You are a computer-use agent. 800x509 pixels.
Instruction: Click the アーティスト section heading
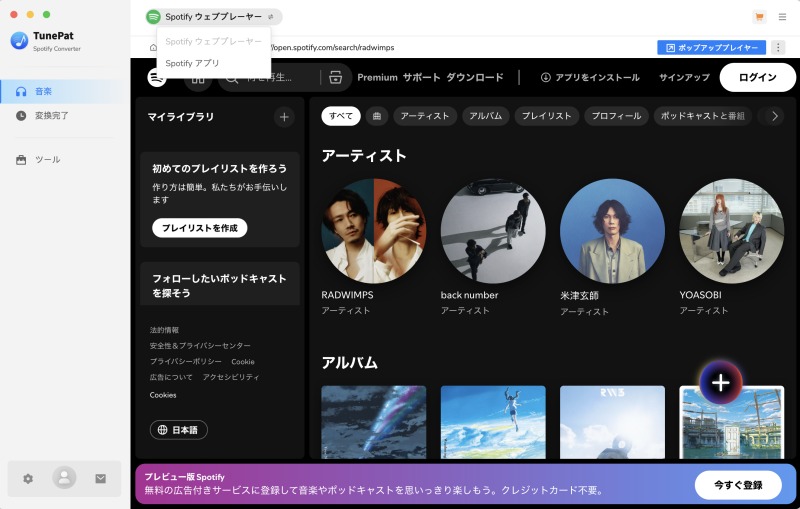[x=364, y=156]
